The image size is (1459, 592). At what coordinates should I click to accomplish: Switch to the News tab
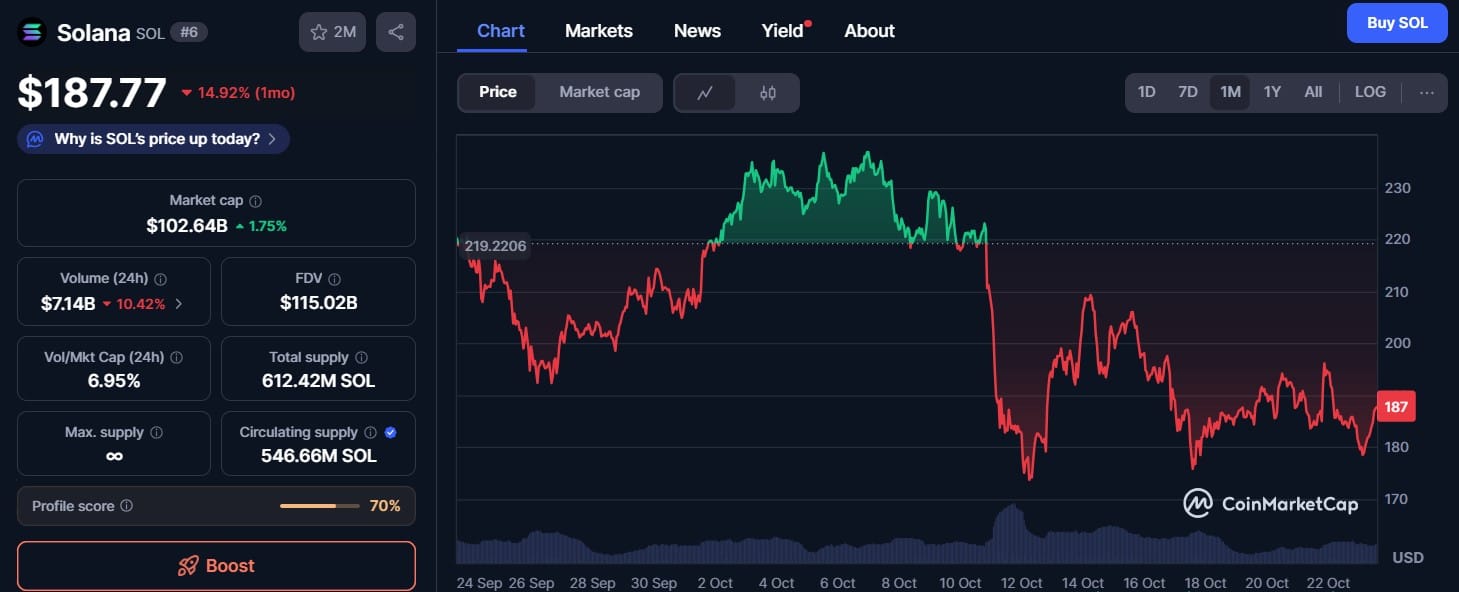tap(697, 31)
